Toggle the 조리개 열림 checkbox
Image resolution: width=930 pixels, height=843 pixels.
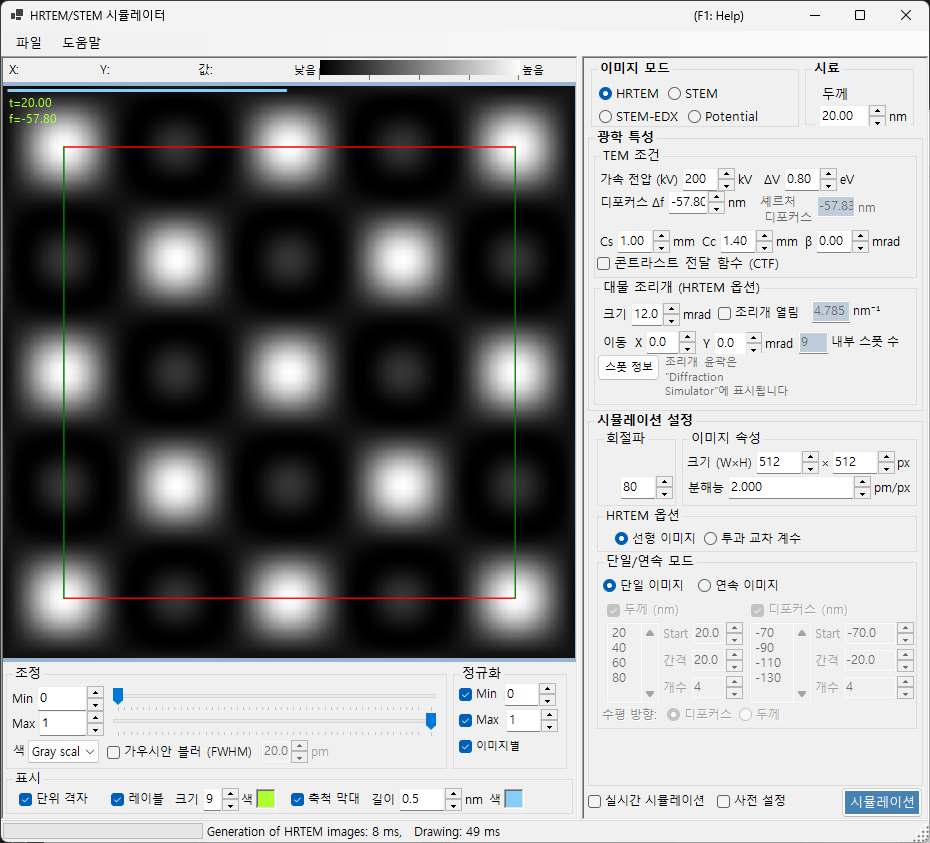click(758, 313)
